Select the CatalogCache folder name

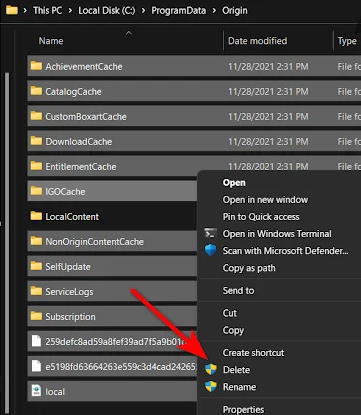pos(73,92)
